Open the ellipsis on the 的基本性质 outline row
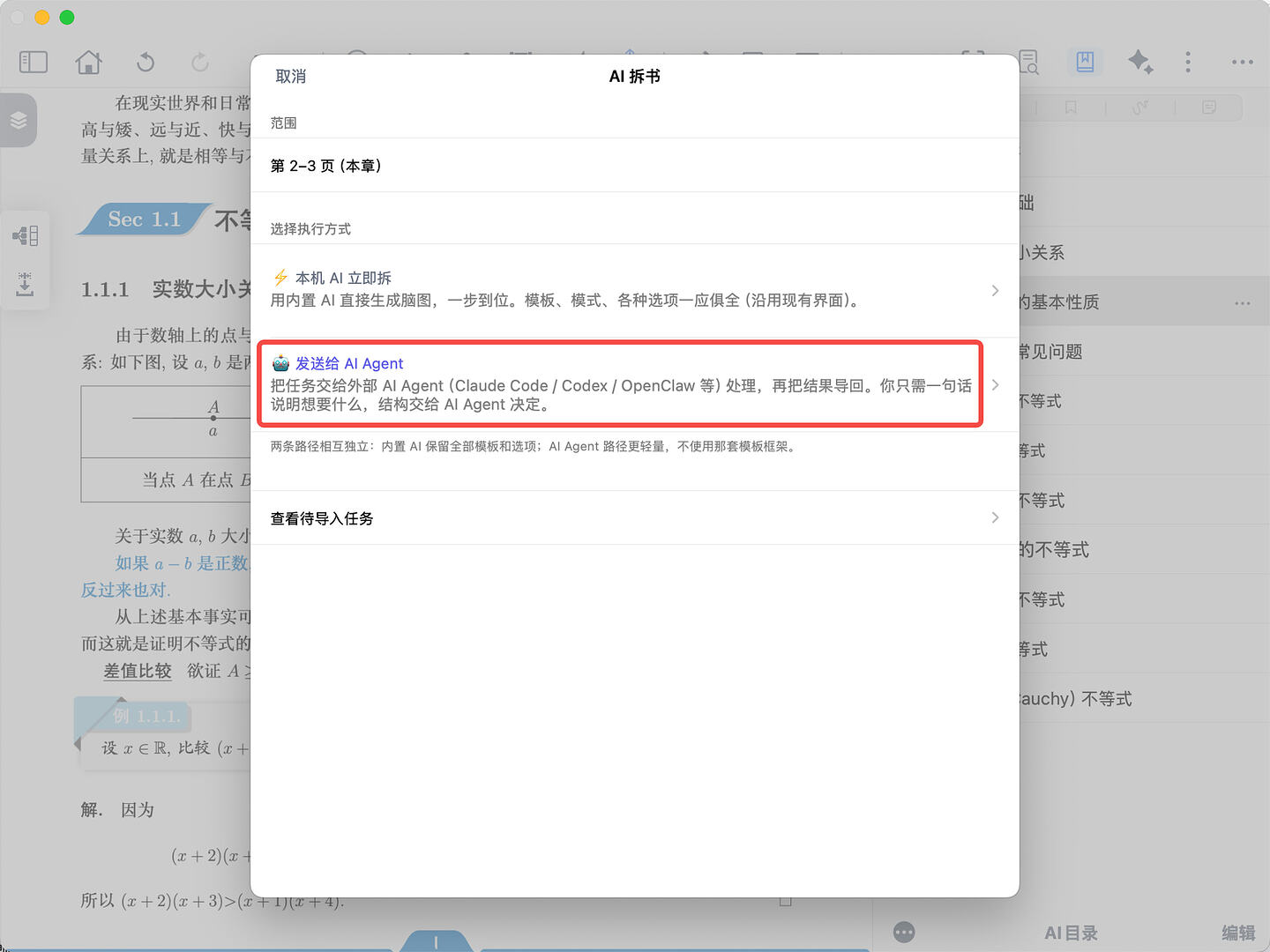The width and height of the screenshot is (1270, 952). coord(1243,302)
